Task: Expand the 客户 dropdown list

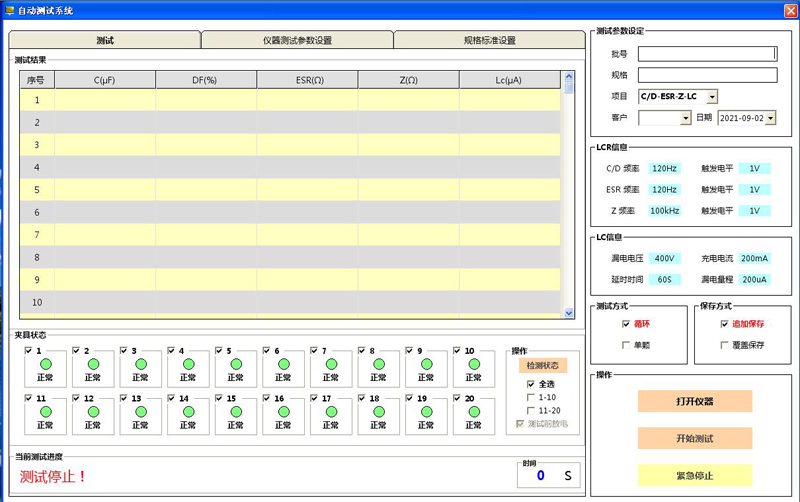Action: click(x=685, y=118)
